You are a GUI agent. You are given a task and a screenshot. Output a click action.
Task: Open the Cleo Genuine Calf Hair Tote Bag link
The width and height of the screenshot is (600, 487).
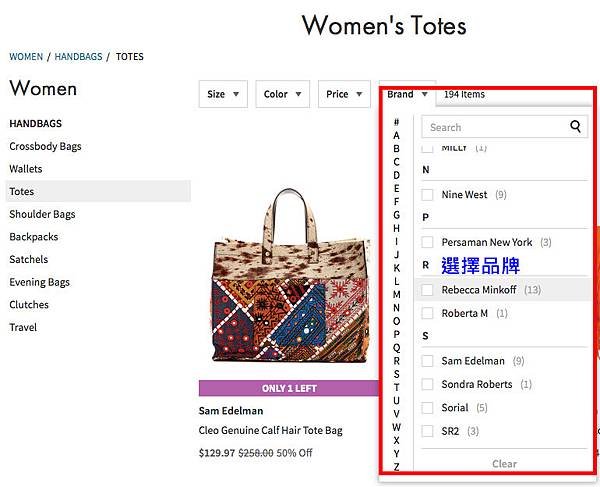(x=271, y=430)
